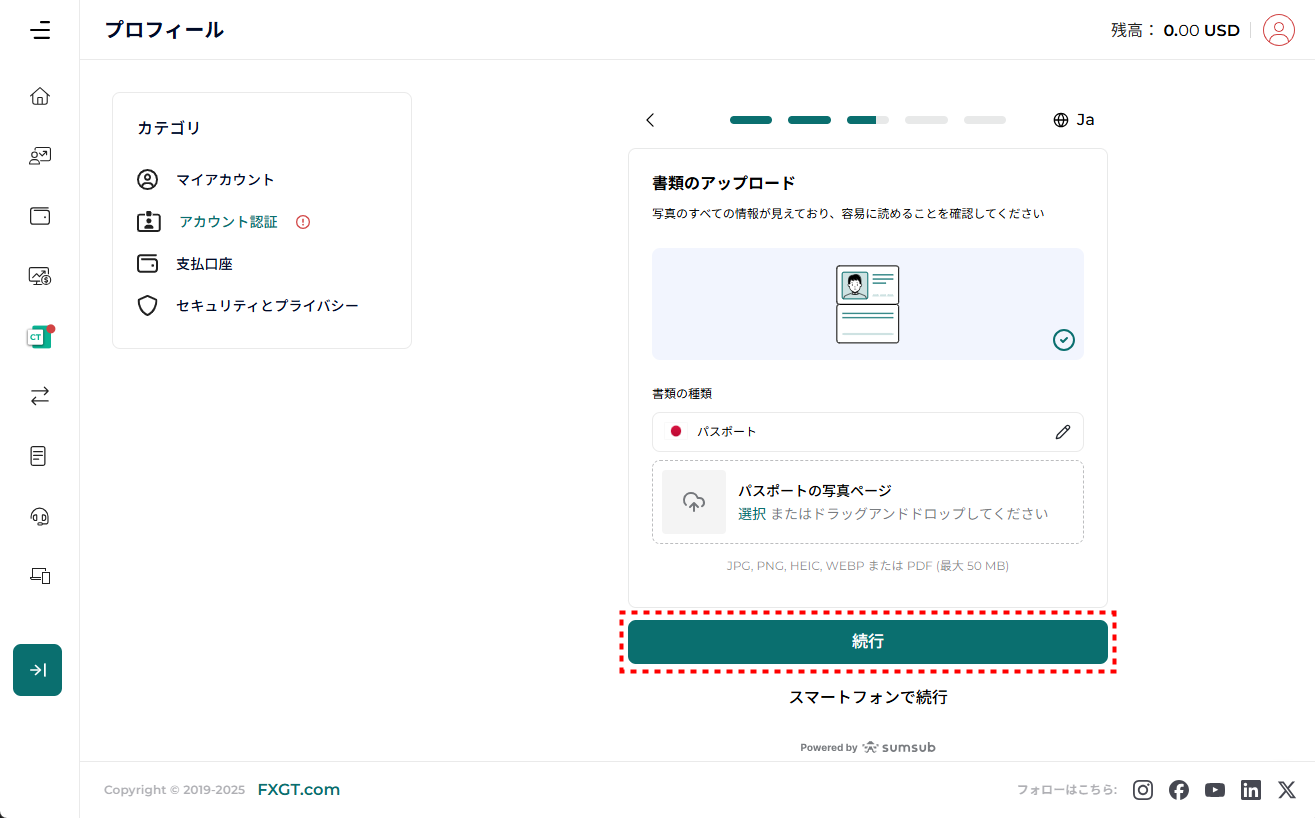Expand sidebar with the arrow button
Image resolution: width=1315 pixels, height=818 pixels.
tap(38, 670)
